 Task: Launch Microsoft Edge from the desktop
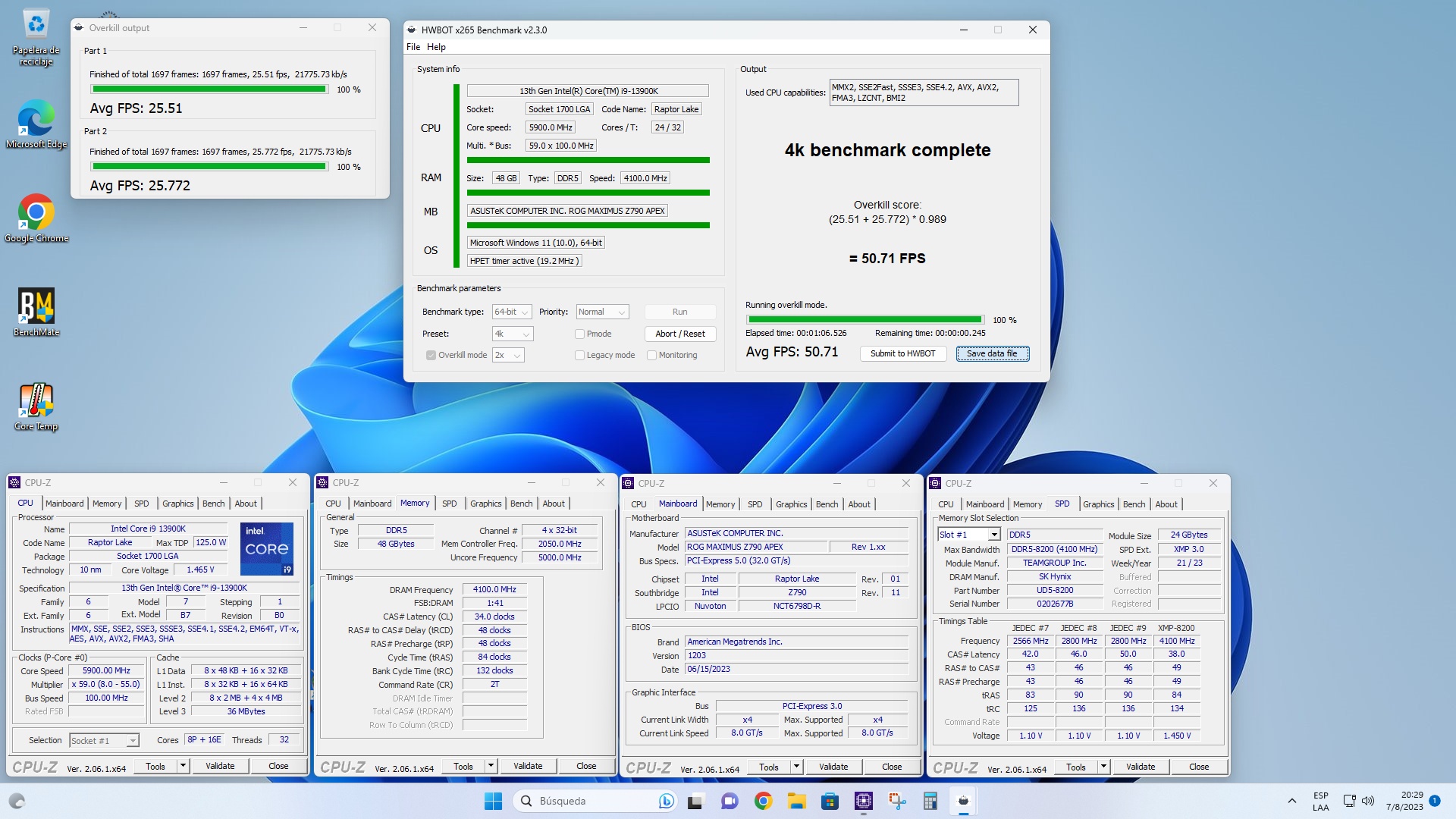point(36,124)
